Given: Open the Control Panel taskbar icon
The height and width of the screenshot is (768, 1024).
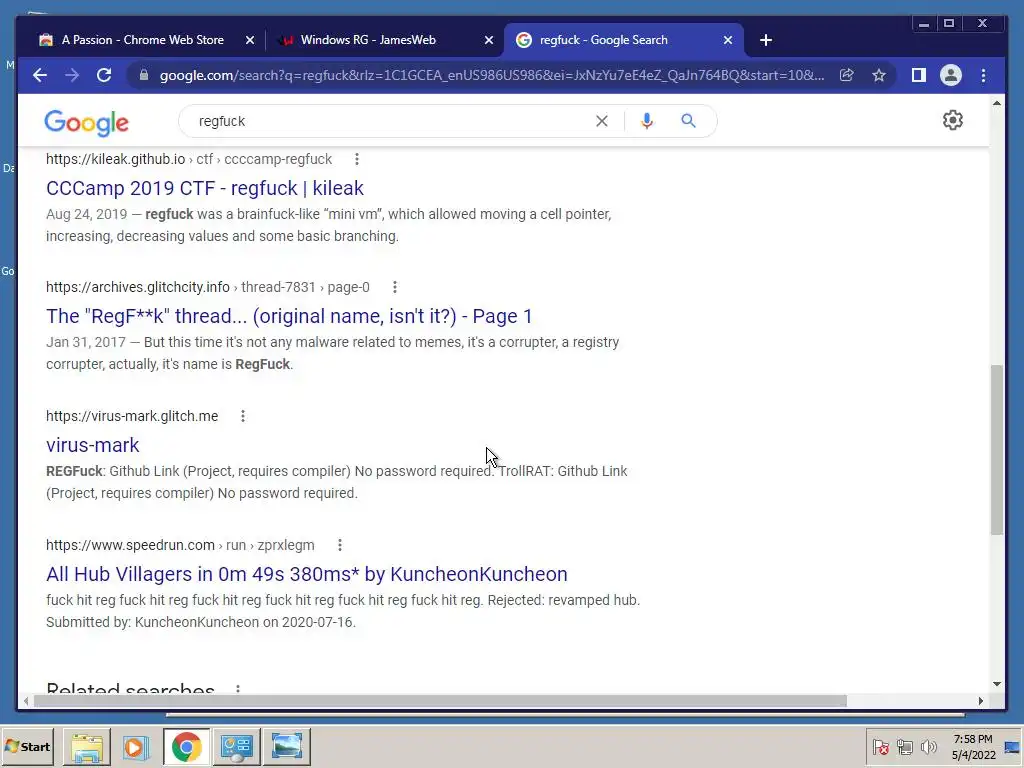Looking at the screenshot, I should (236, 746).
